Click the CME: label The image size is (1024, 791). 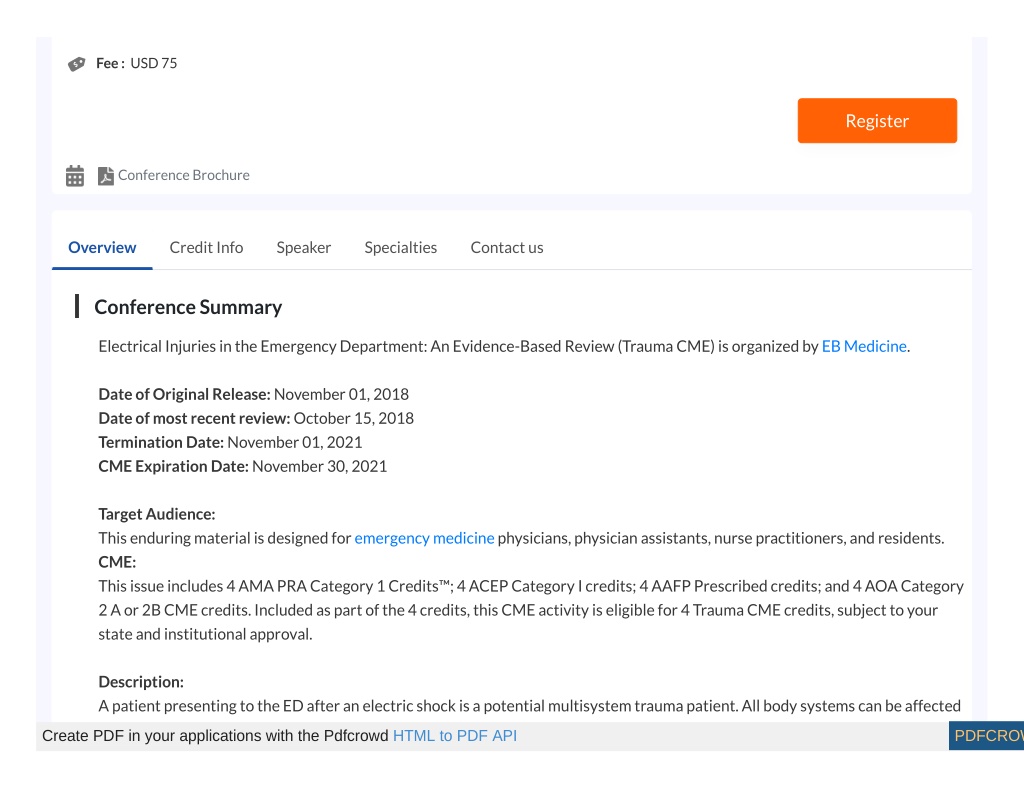click(x=118, y=562)
